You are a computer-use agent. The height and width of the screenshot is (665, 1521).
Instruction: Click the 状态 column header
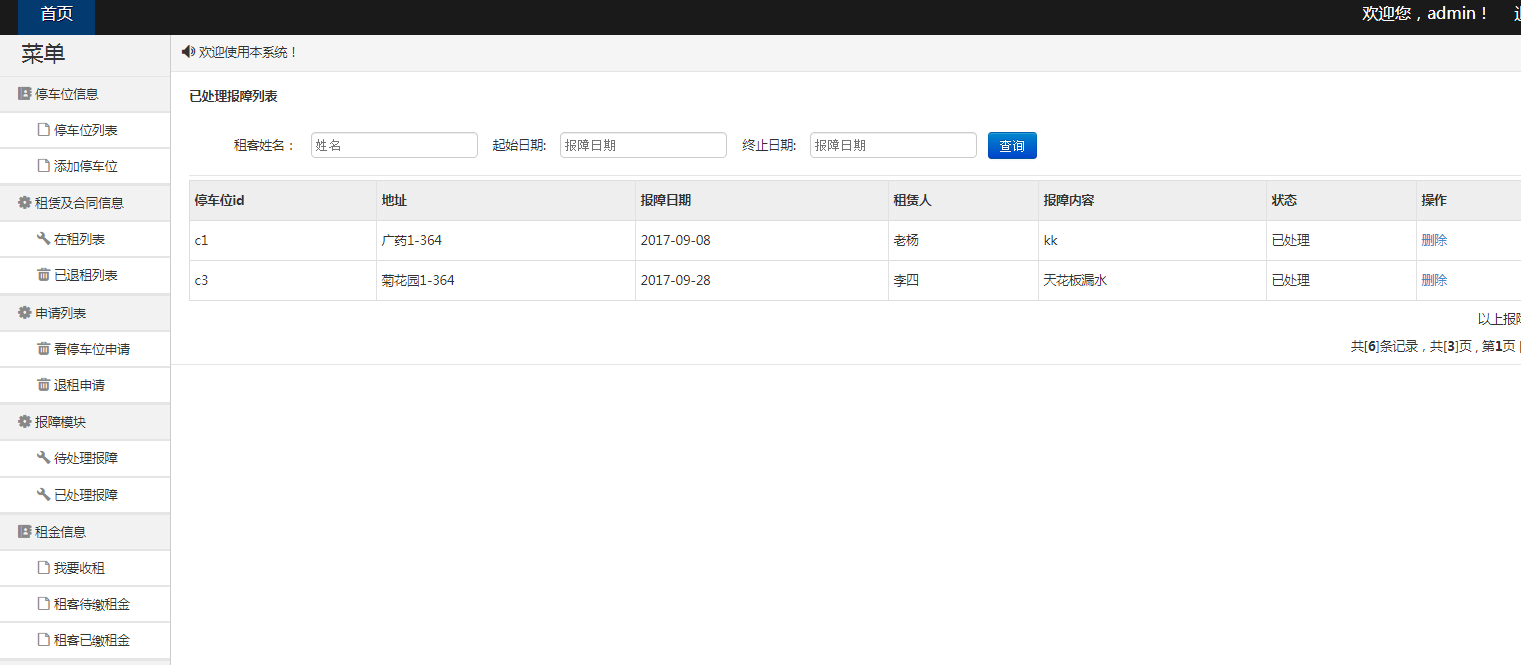point(1342,200)
